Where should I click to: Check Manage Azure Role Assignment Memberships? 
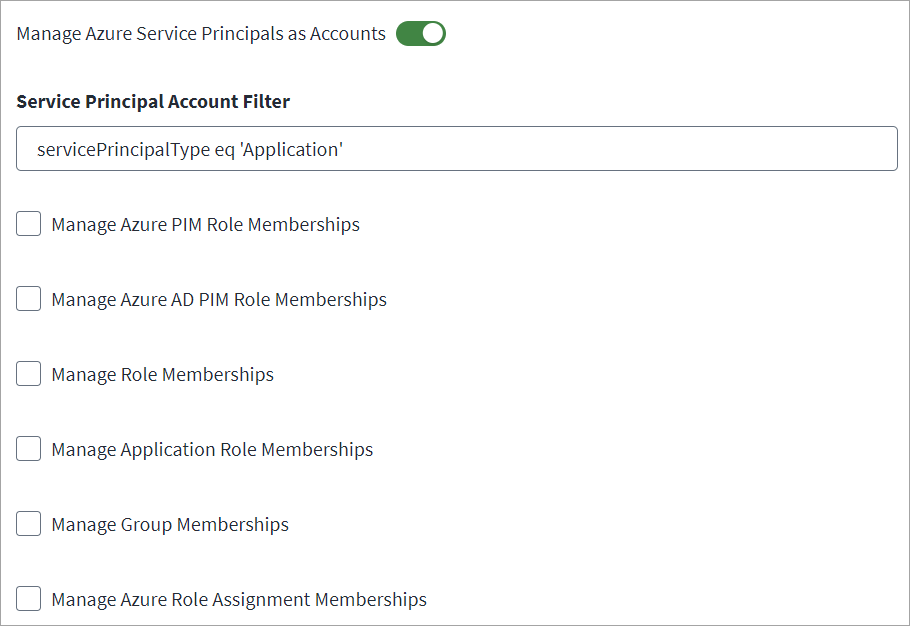pyautogui.click(x=28, y=598)
